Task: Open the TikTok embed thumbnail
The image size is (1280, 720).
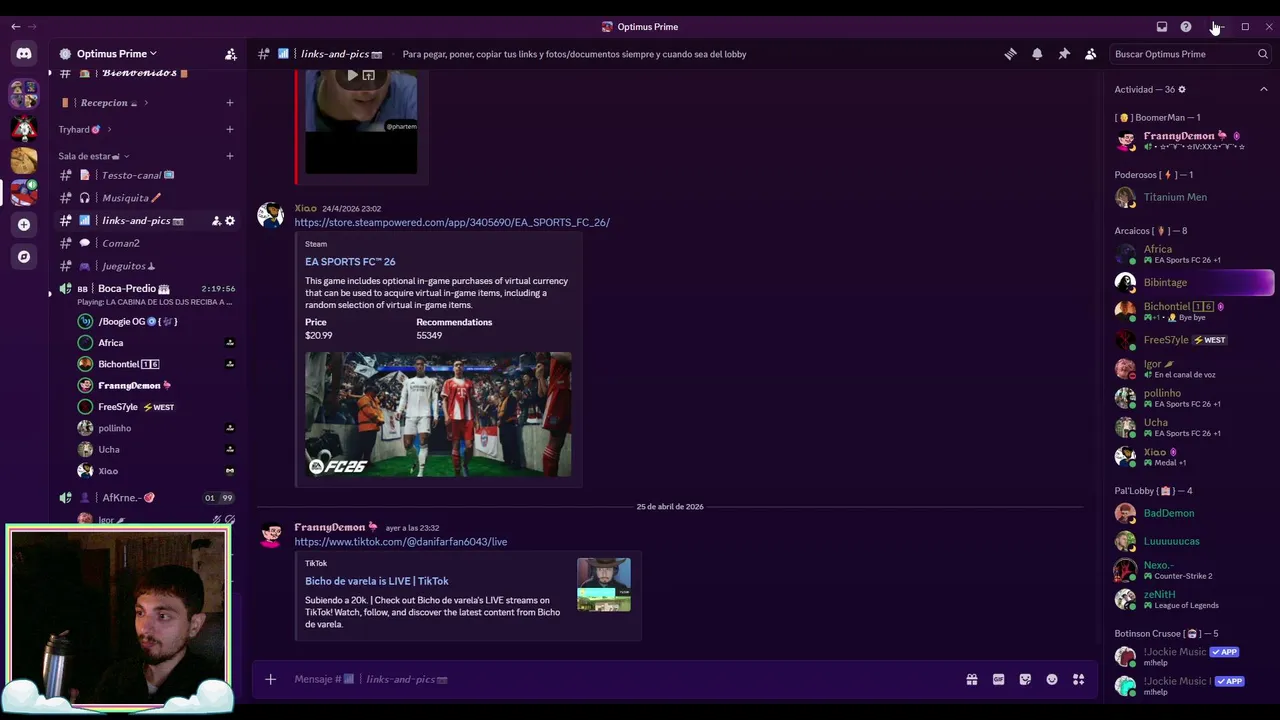Action: 604,584
